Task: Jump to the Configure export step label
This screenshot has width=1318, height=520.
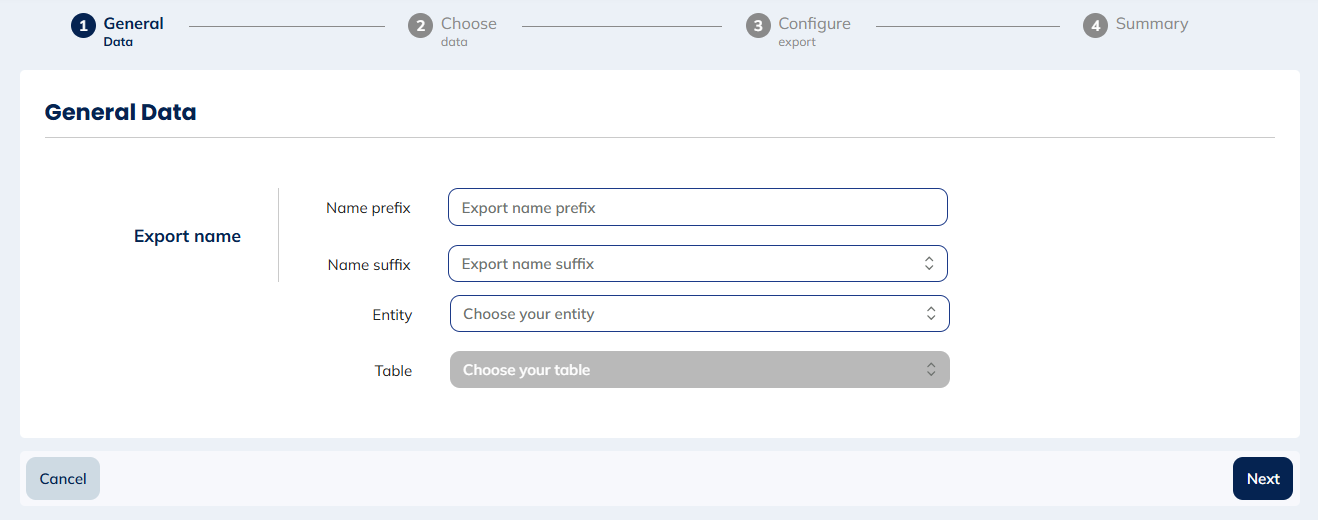Action: [814, 31]
